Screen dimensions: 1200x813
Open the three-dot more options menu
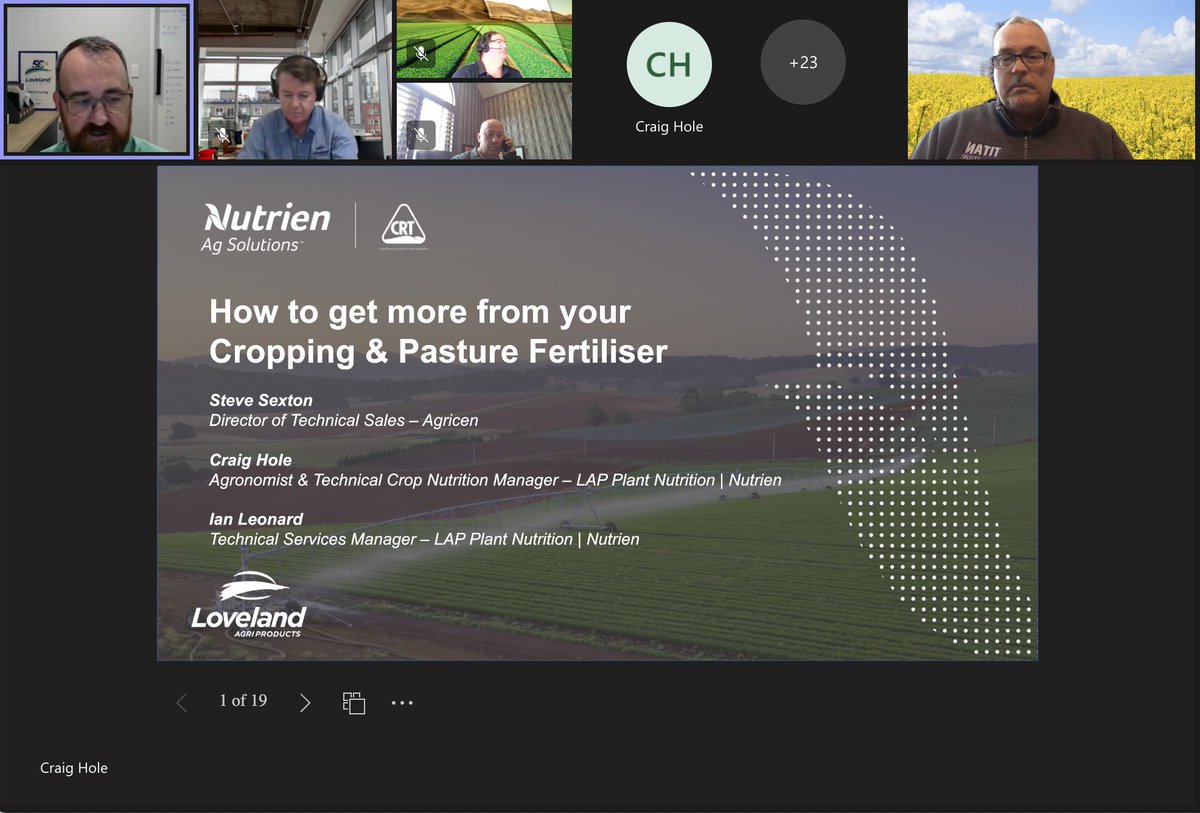[x=402, y=703]
